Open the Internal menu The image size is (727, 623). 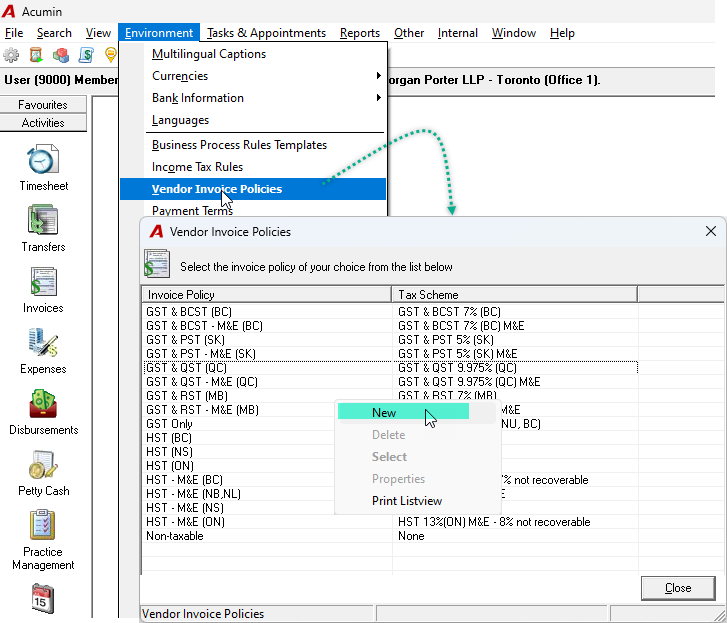point(458,33)
